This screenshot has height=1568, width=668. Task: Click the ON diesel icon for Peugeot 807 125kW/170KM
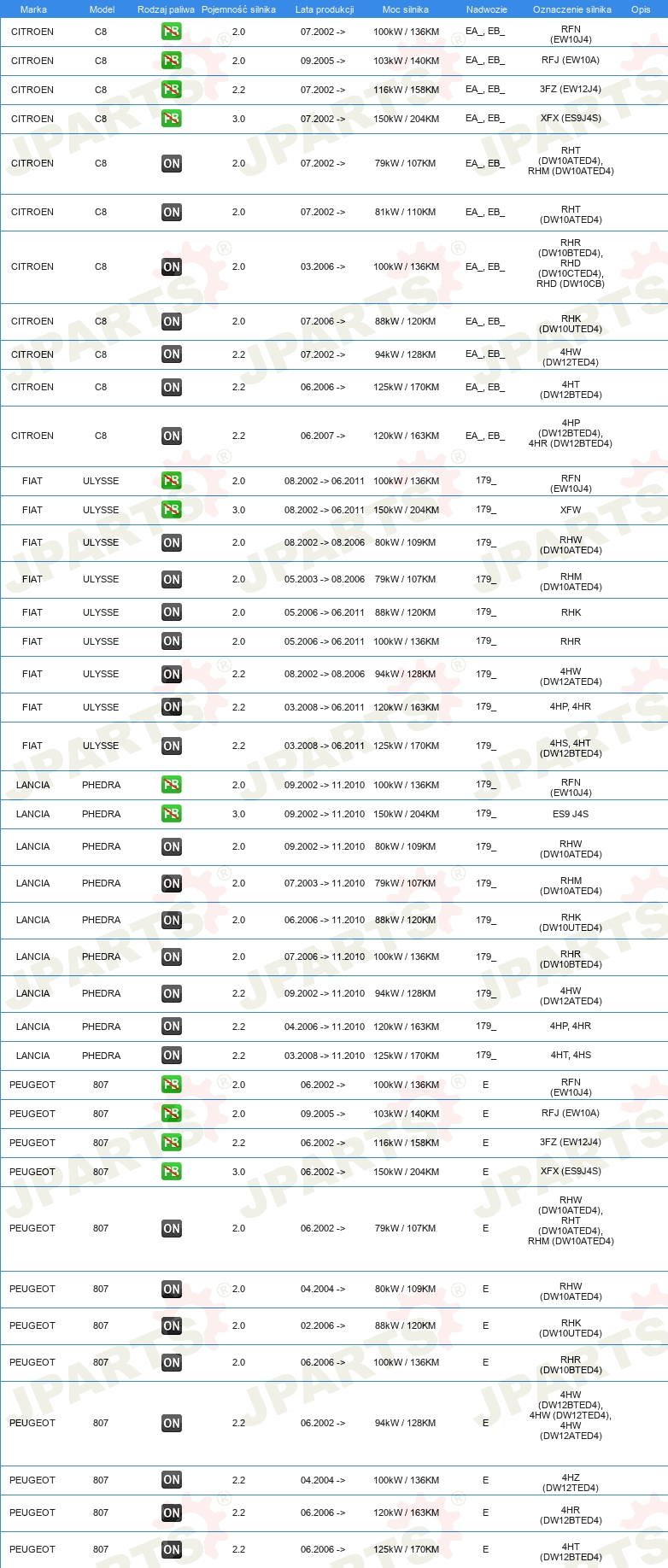[x=172, y=1550]
